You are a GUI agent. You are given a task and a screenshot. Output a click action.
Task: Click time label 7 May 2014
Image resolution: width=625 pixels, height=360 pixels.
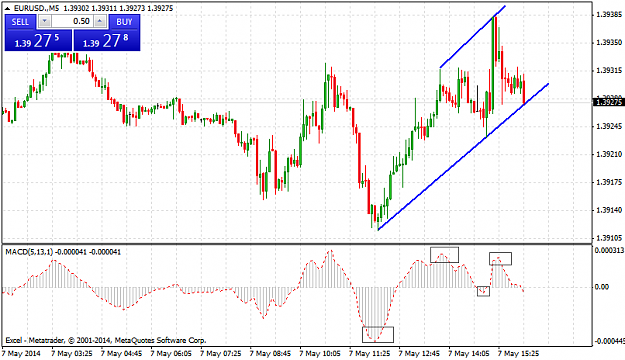pyautogui.click(x=21, y=354)
